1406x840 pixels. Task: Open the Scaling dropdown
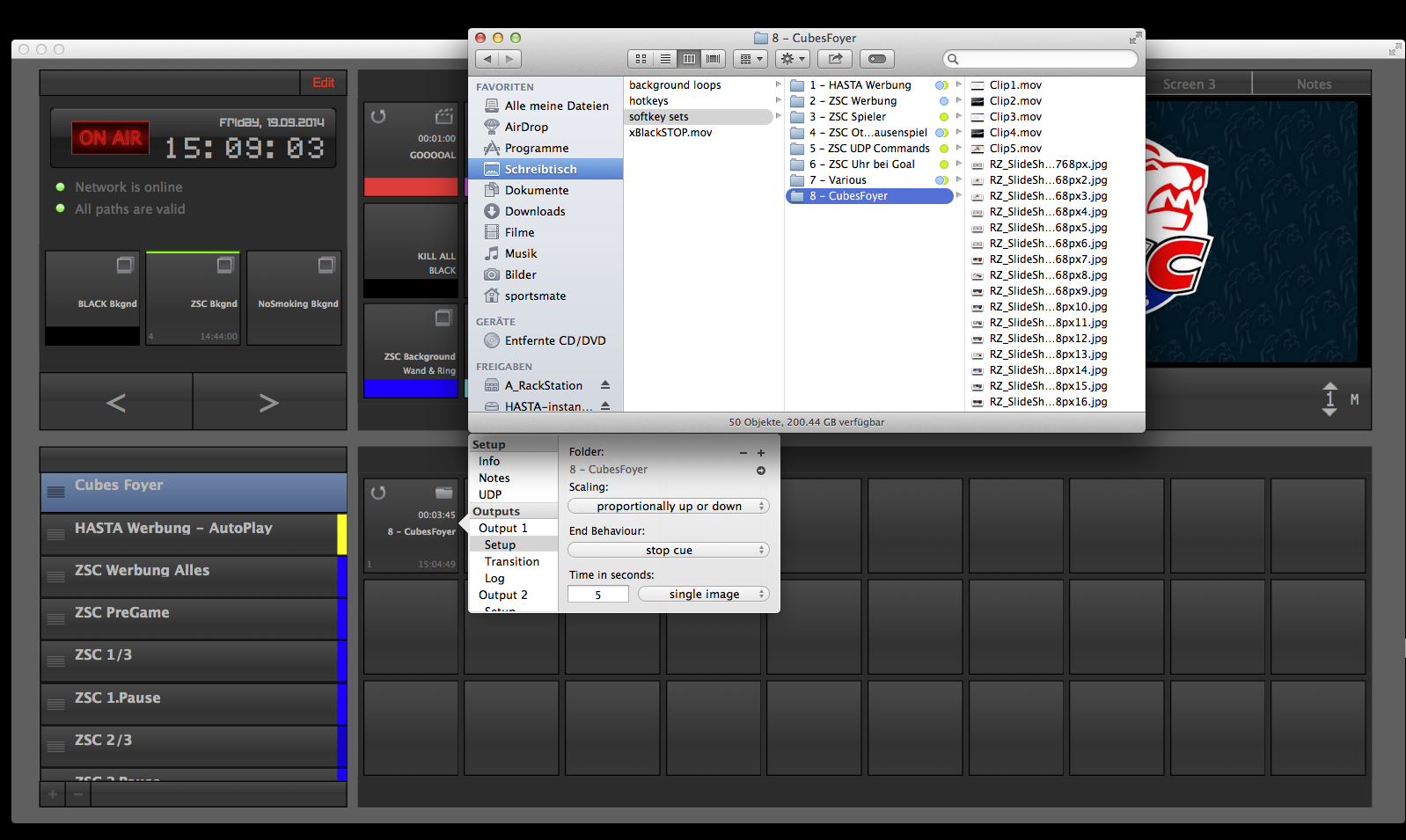click(669, 506)
